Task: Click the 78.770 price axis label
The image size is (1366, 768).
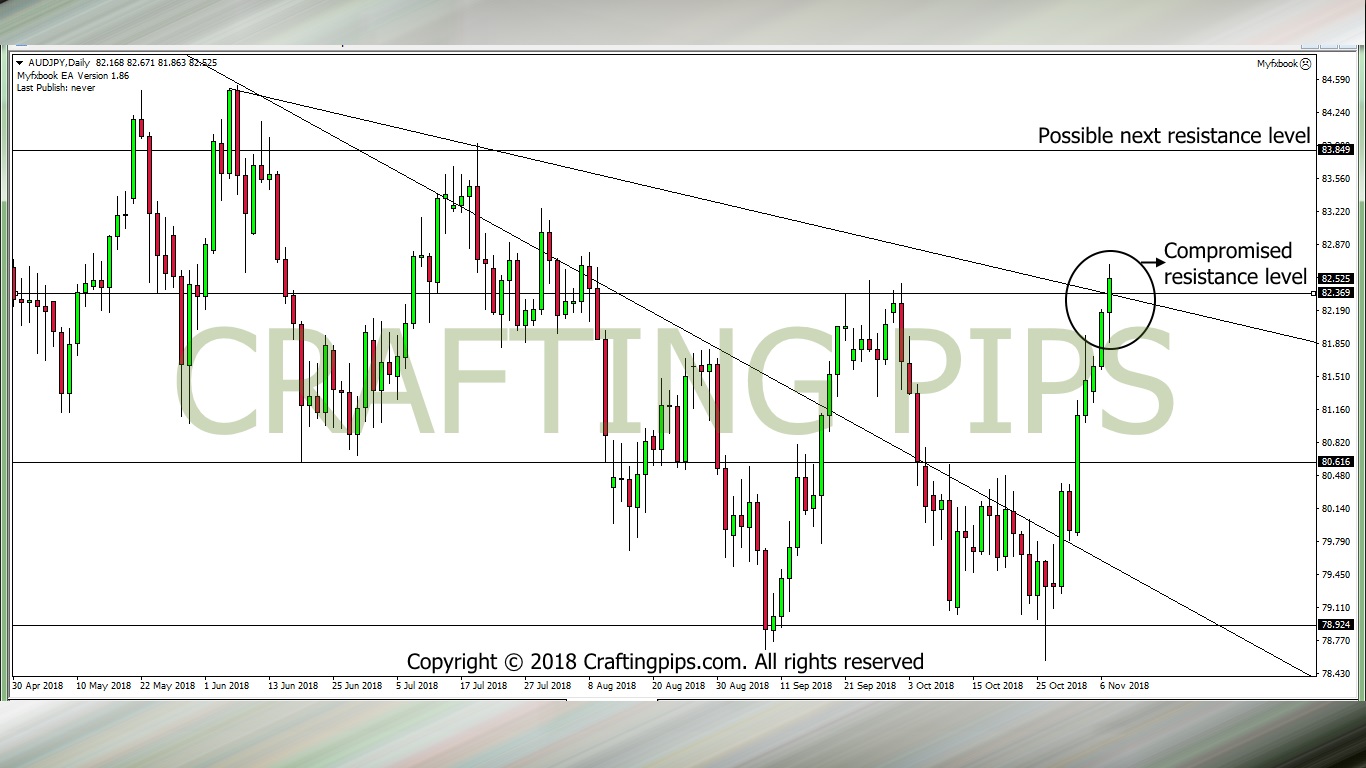Action: click(x=1336, y=641)
